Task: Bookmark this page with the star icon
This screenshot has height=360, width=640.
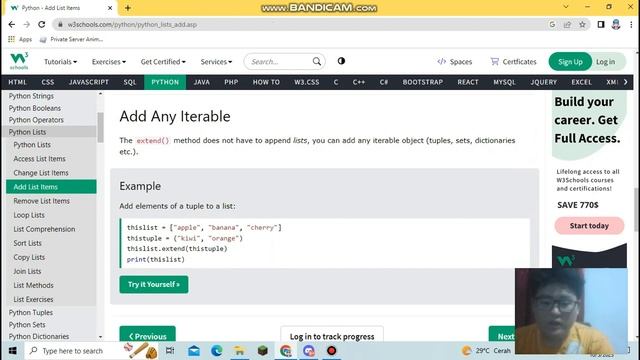Action: pyautogui.click(x=582, y=24)
